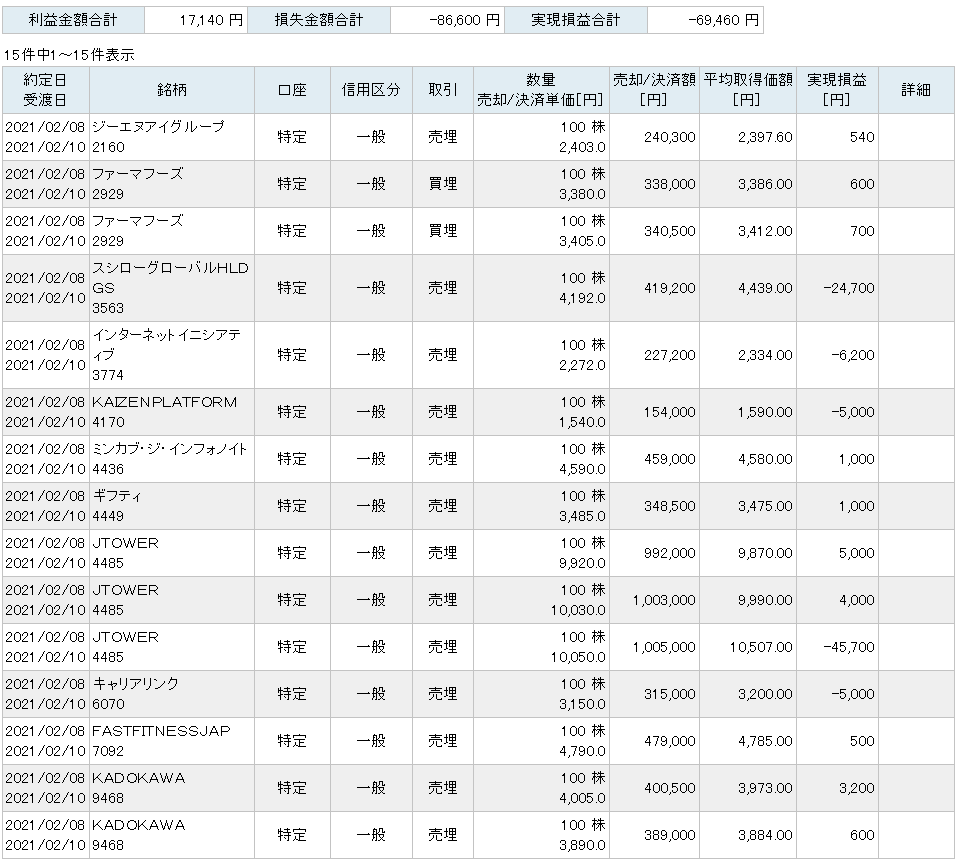Click the 389,000 settlement amount for KADOKAWA
The image size is (960, 864).
click(x=669, y=835)
